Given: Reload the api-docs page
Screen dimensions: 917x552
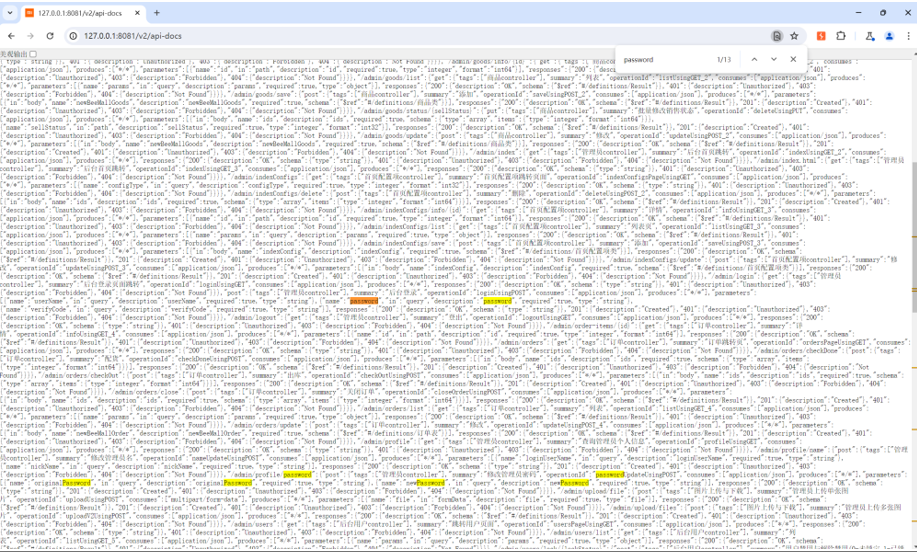Looking at the screenshot, I should 50,36.
